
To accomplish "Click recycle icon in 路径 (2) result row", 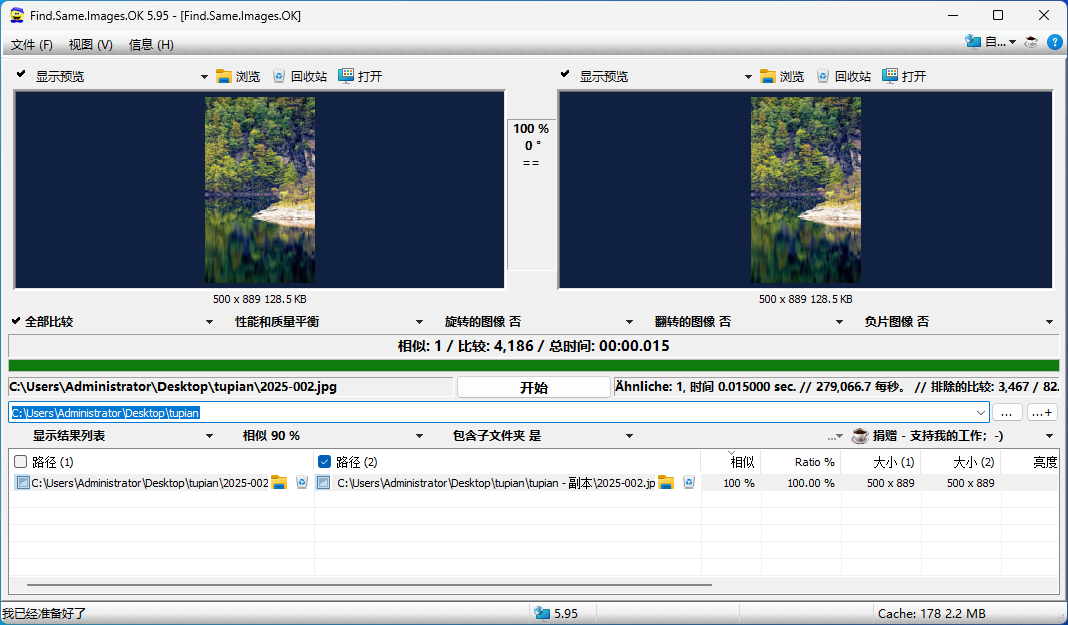I will (x=689, y=483).
